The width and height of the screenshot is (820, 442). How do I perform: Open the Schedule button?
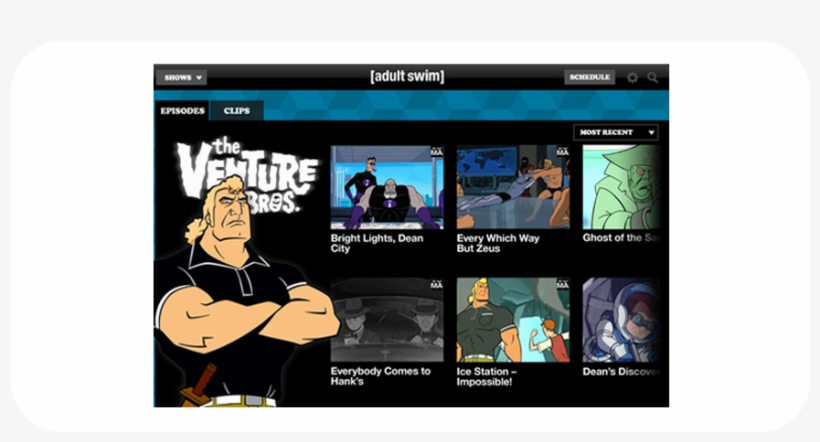tap(589, 77)
